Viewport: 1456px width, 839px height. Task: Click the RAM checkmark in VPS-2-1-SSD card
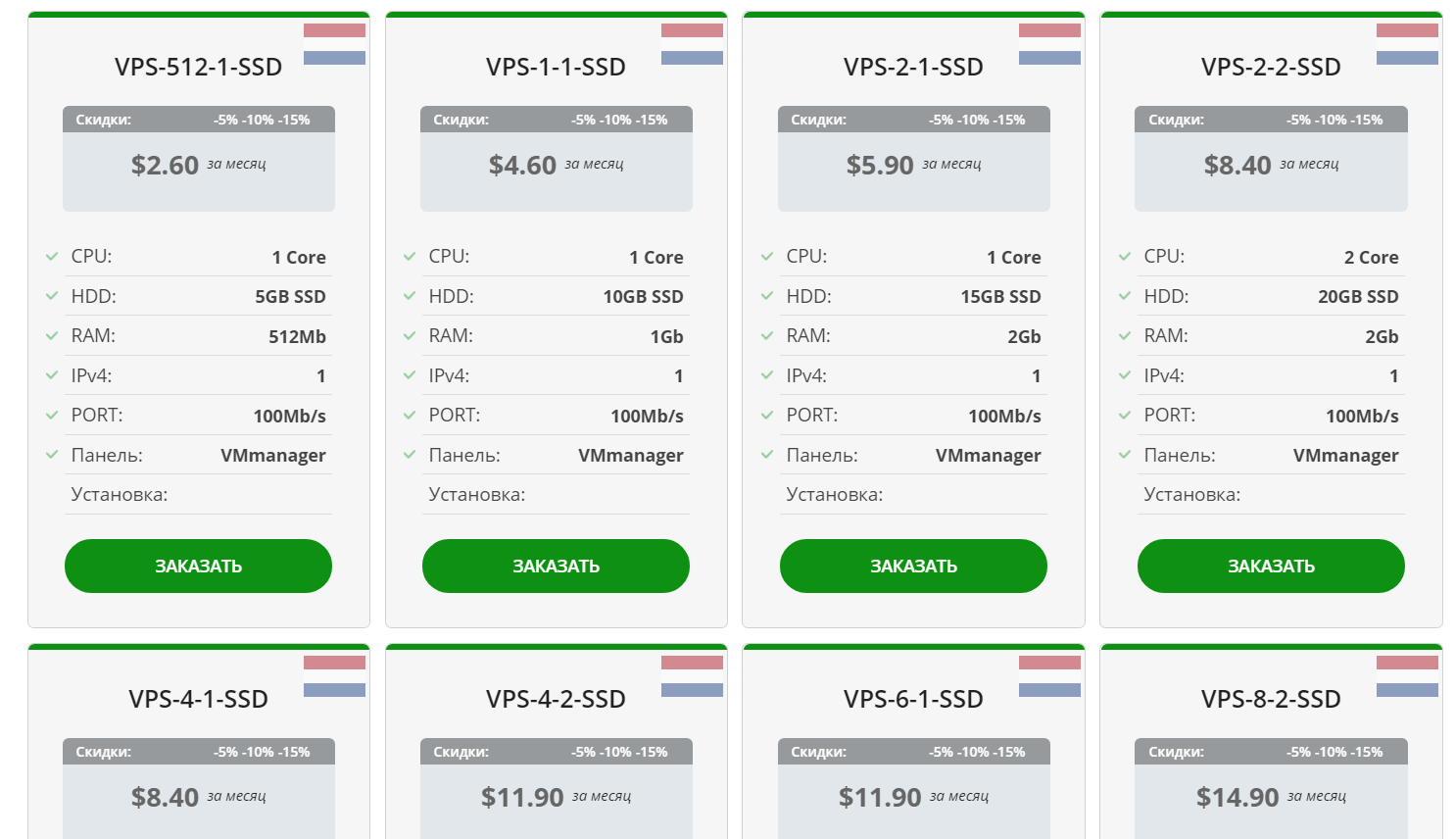click(x=767, y=336)
